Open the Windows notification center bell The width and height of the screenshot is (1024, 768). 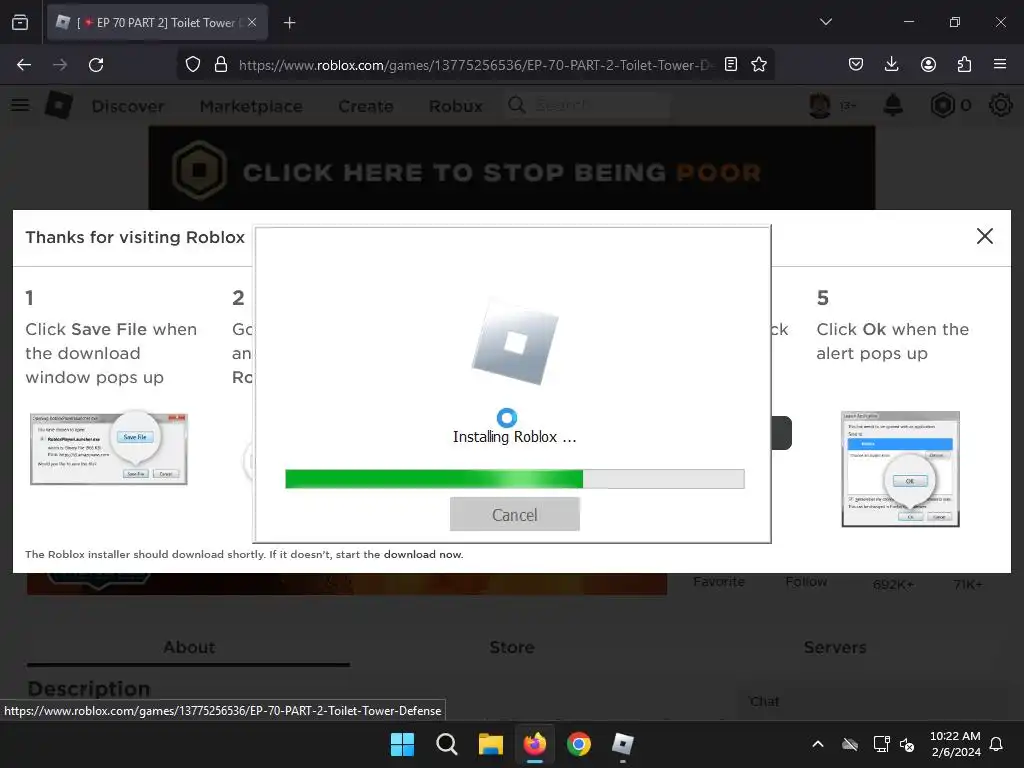[997, 744]
